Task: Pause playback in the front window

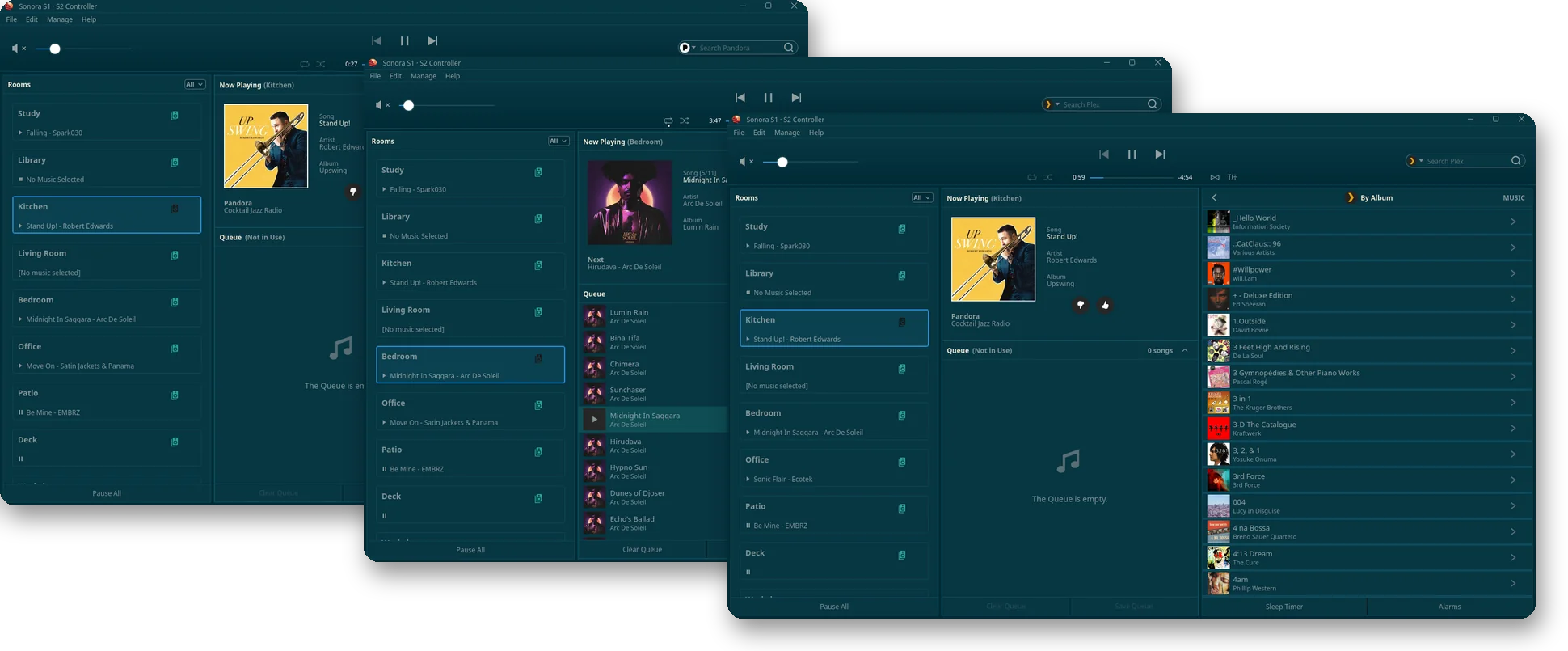Action: coord(1132,154)
